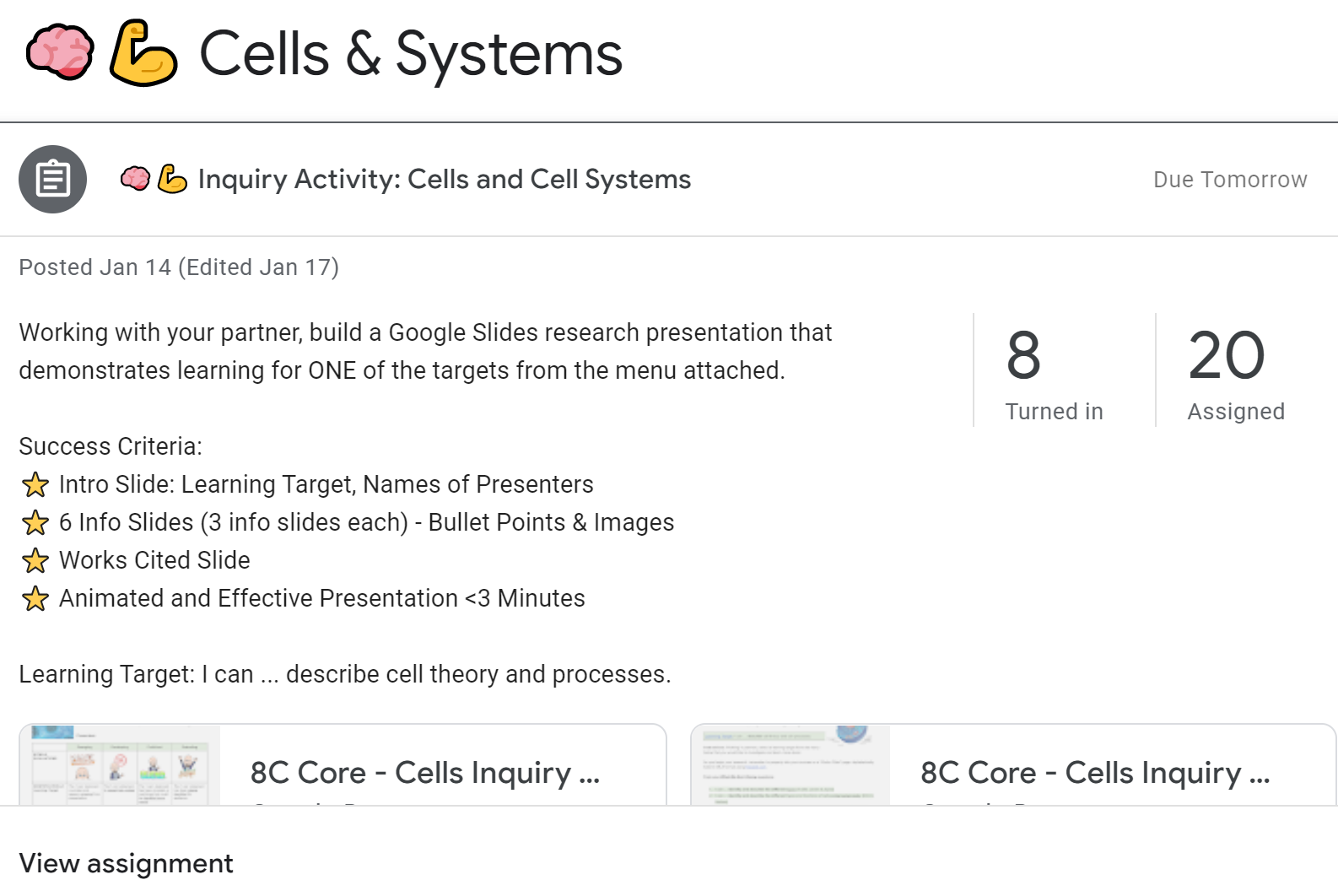Click the star icon before Works Cited Slide
The image size is (1338, 896).
(x=35, y=560)
